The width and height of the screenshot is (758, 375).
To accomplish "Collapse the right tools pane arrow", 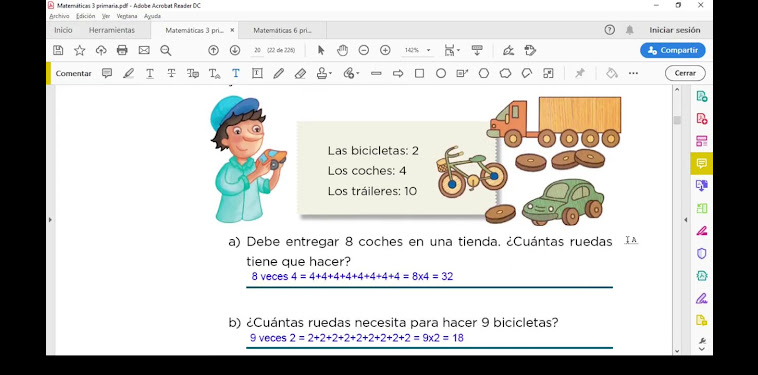I will (x=685, y=220).
